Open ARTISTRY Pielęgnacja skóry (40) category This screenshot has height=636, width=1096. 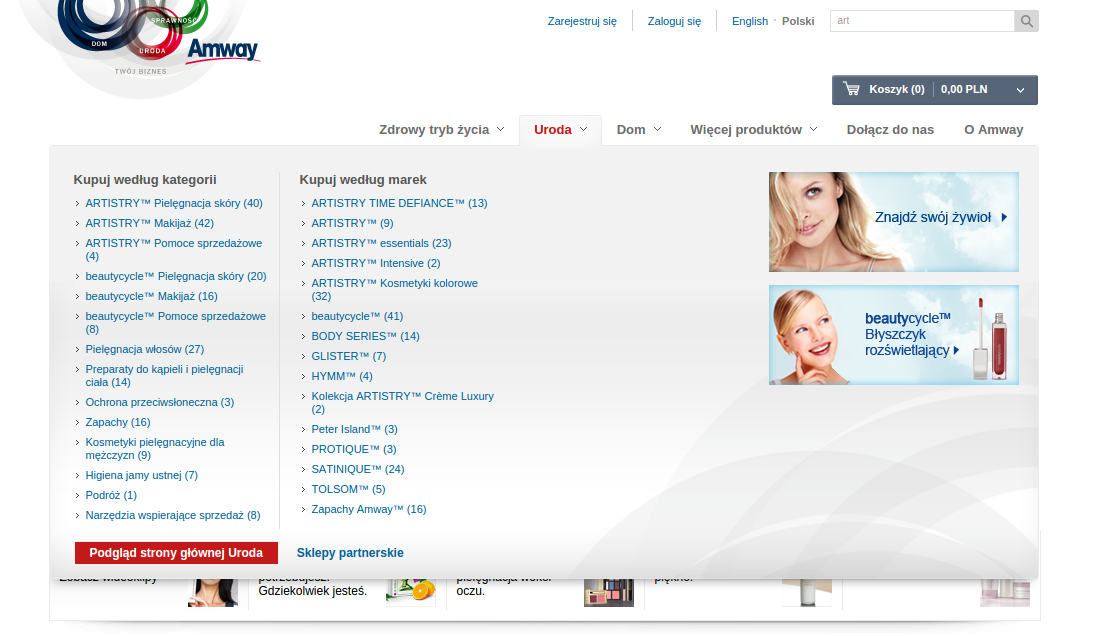[173, 203]
